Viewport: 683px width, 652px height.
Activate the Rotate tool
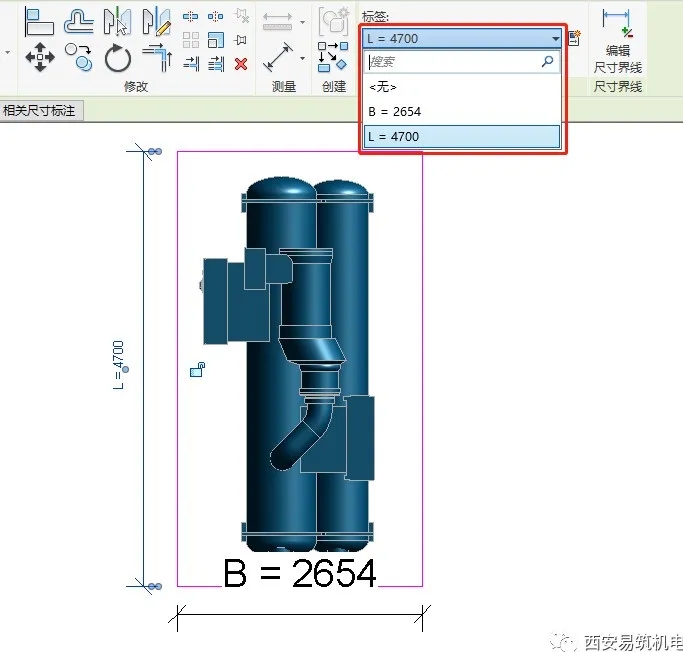118,57
